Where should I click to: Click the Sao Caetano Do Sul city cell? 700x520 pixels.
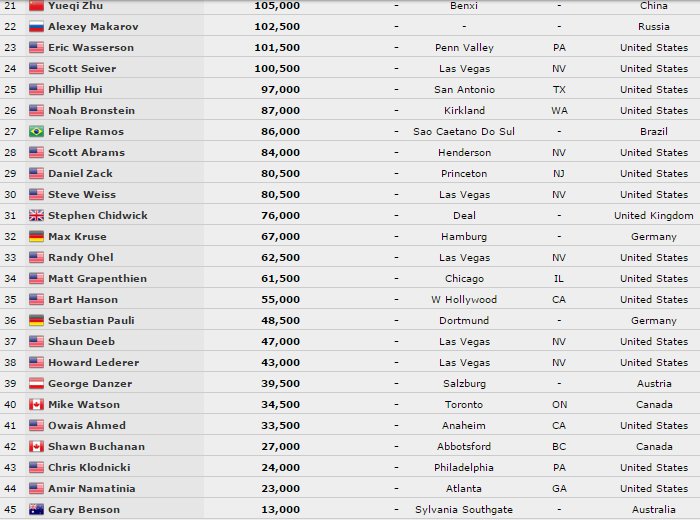pos(463,132)
